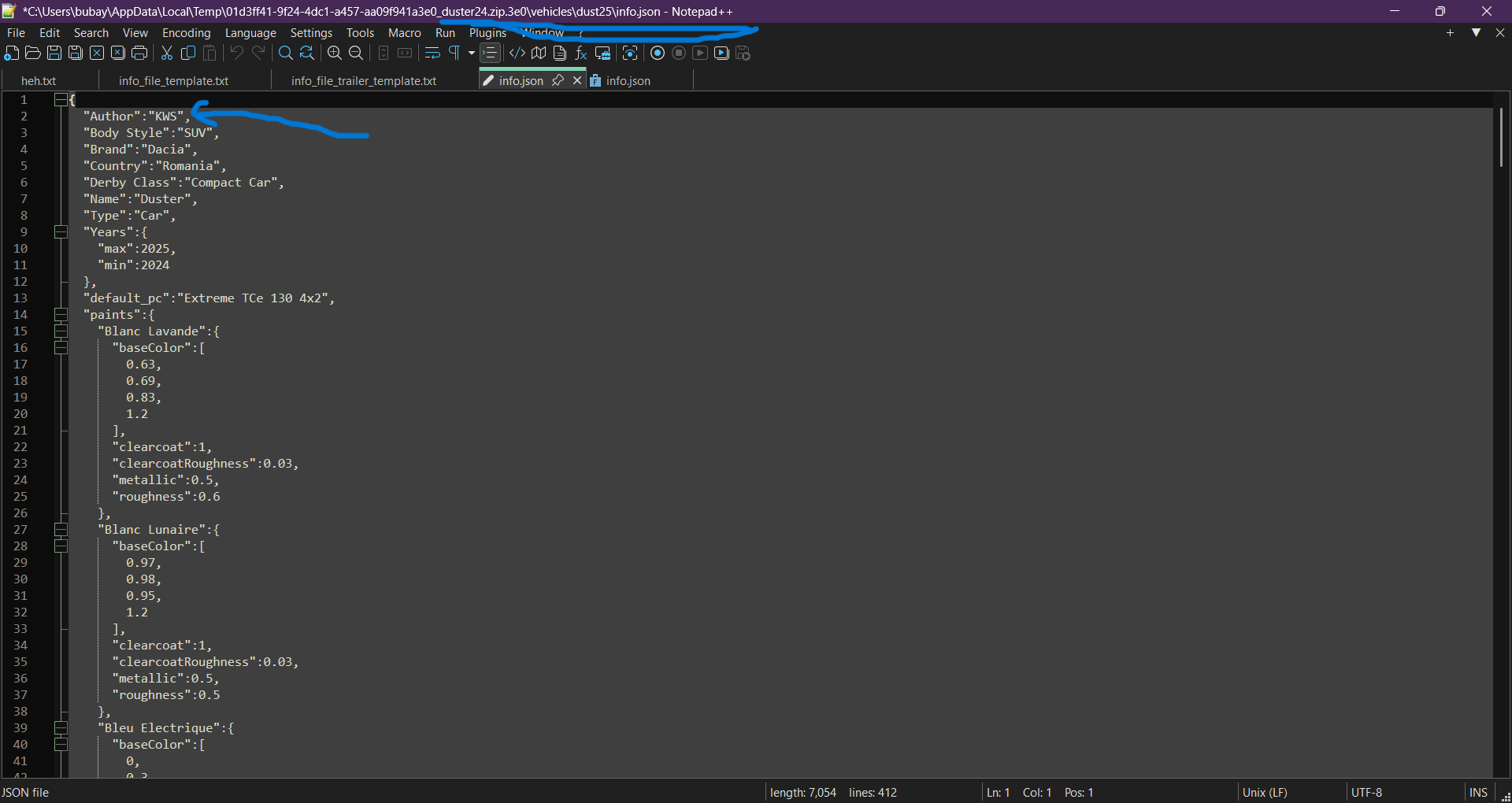The image size is (1512, 803).
Task: Open the Language menu
Action: pyautogui.click(x=250, y=33)
